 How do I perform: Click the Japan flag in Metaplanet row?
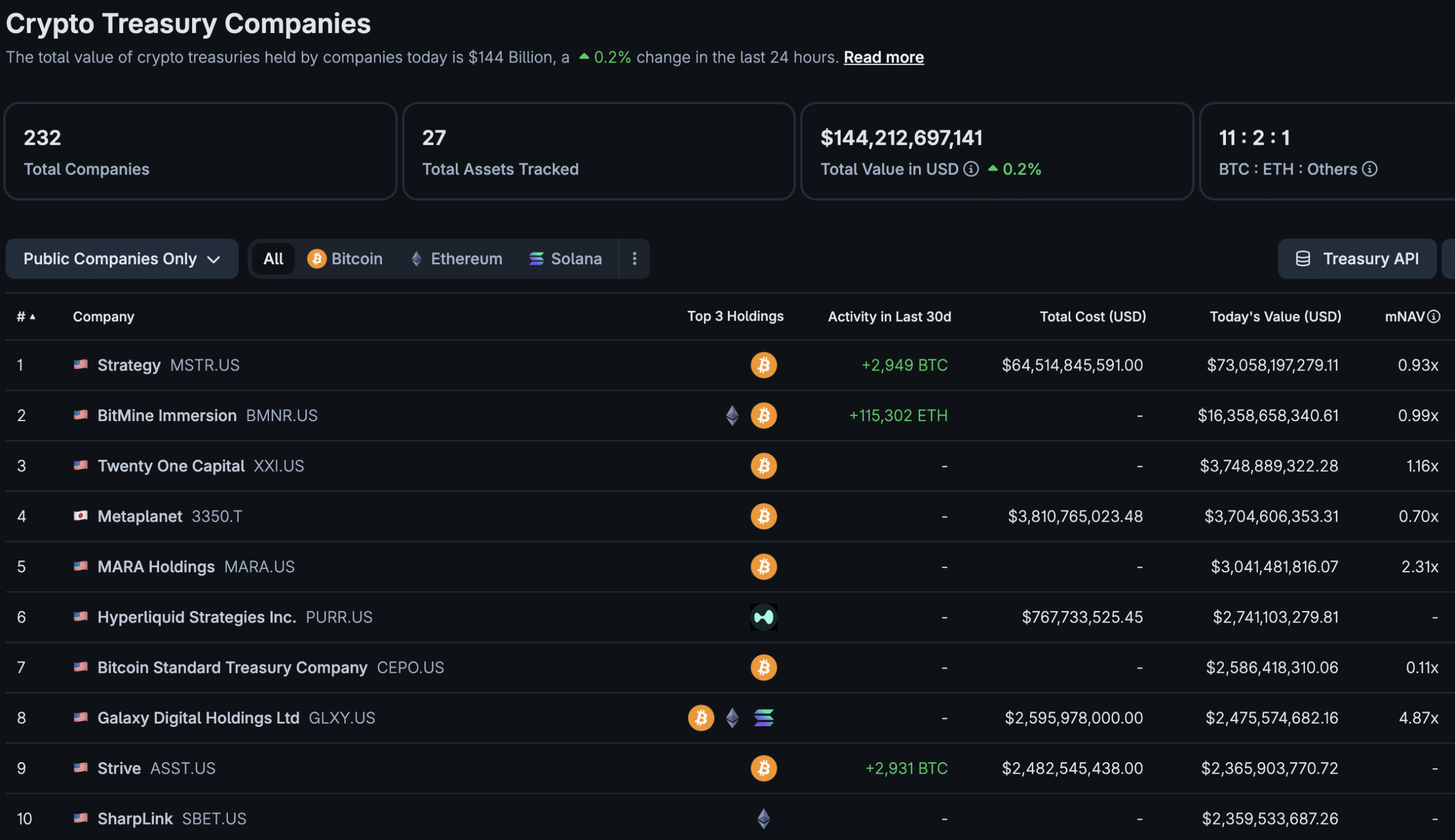[x=81, y=516]
